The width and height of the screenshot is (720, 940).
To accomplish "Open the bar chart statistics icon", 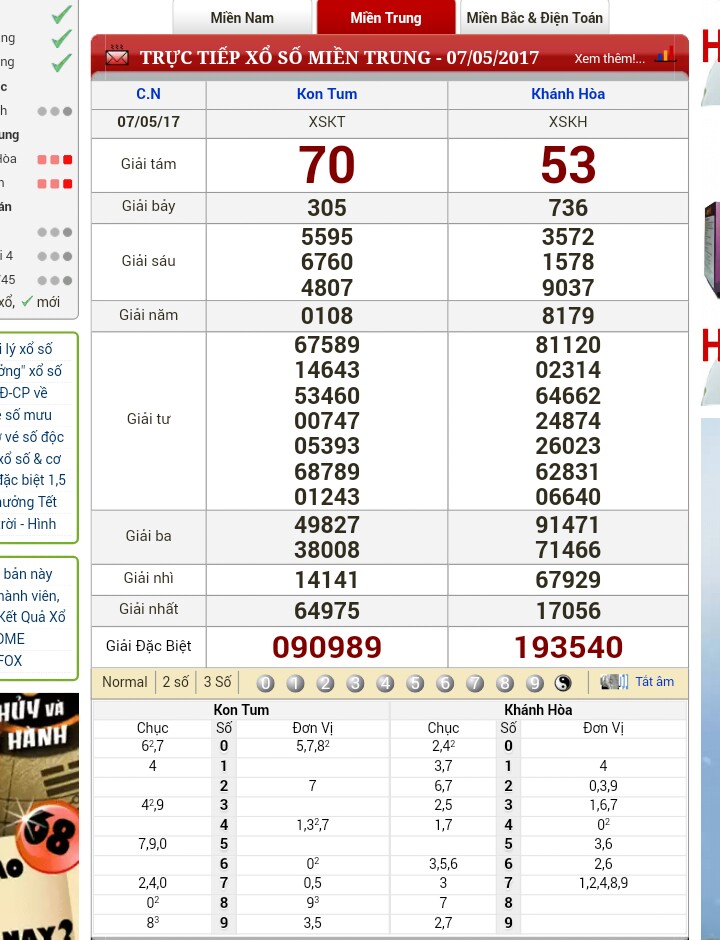I will [x=665, y=56].
